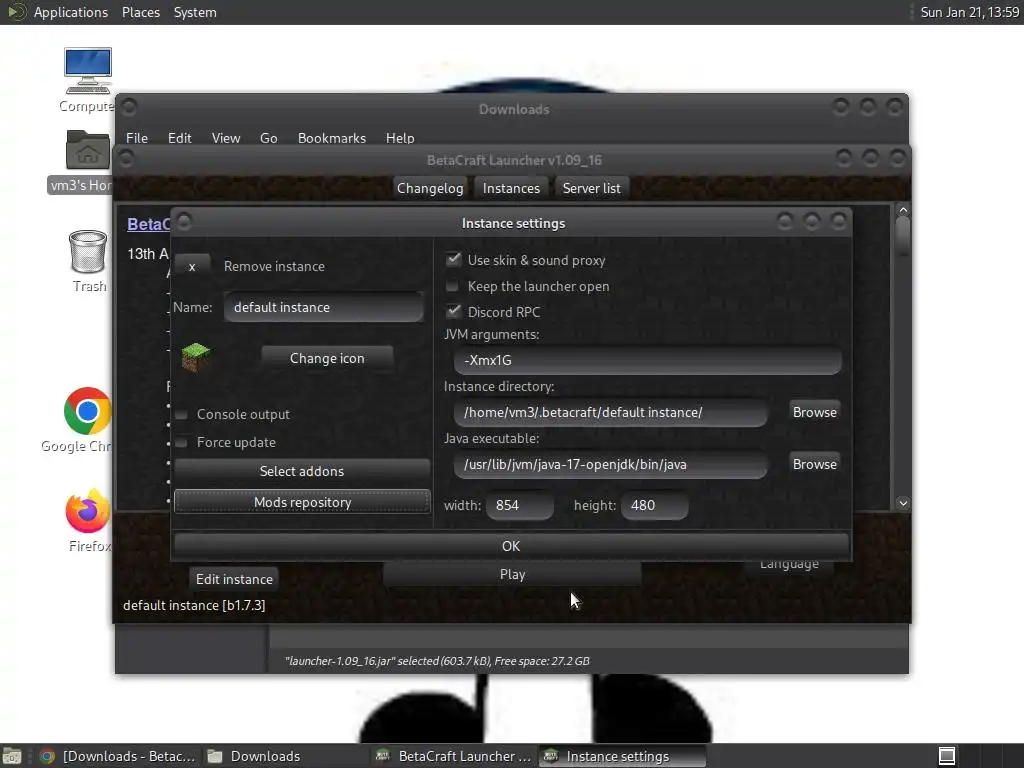Click the changelog scrollbar down arrow
Image resolution: width=1024 pixels, height=768 pixels.
pos(903,503)
